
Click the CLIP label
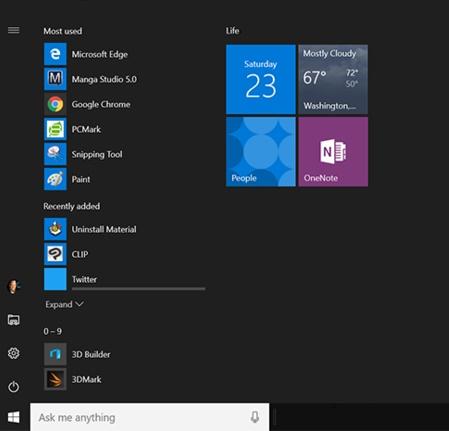point(80,254)
